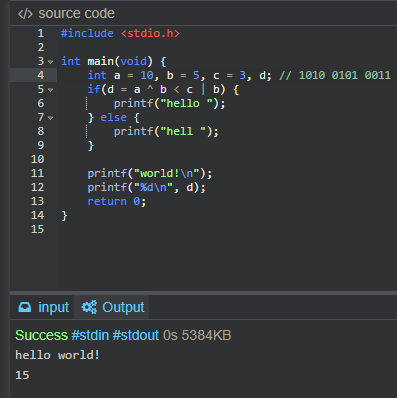Viewport: 397px width, 398px height.
Task: Click 'main(void)' in line 3
Action: tap(120, 61)
